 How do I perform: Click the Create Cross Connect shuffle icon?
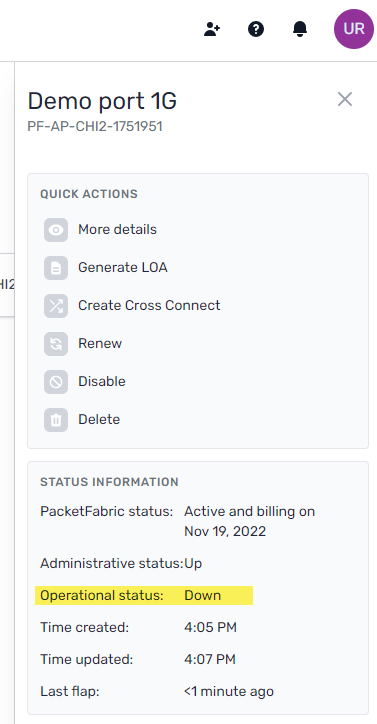[56, 306]
